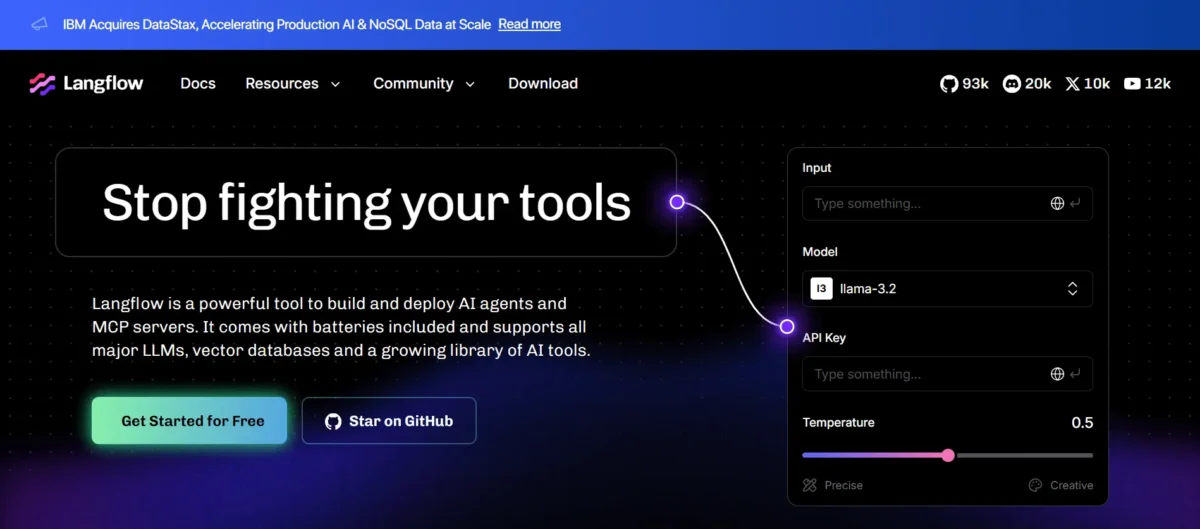The width and height of the screenshot is (1200, 529).
Task: Select the Precise temperature preset
Action: tap(832, 485)
